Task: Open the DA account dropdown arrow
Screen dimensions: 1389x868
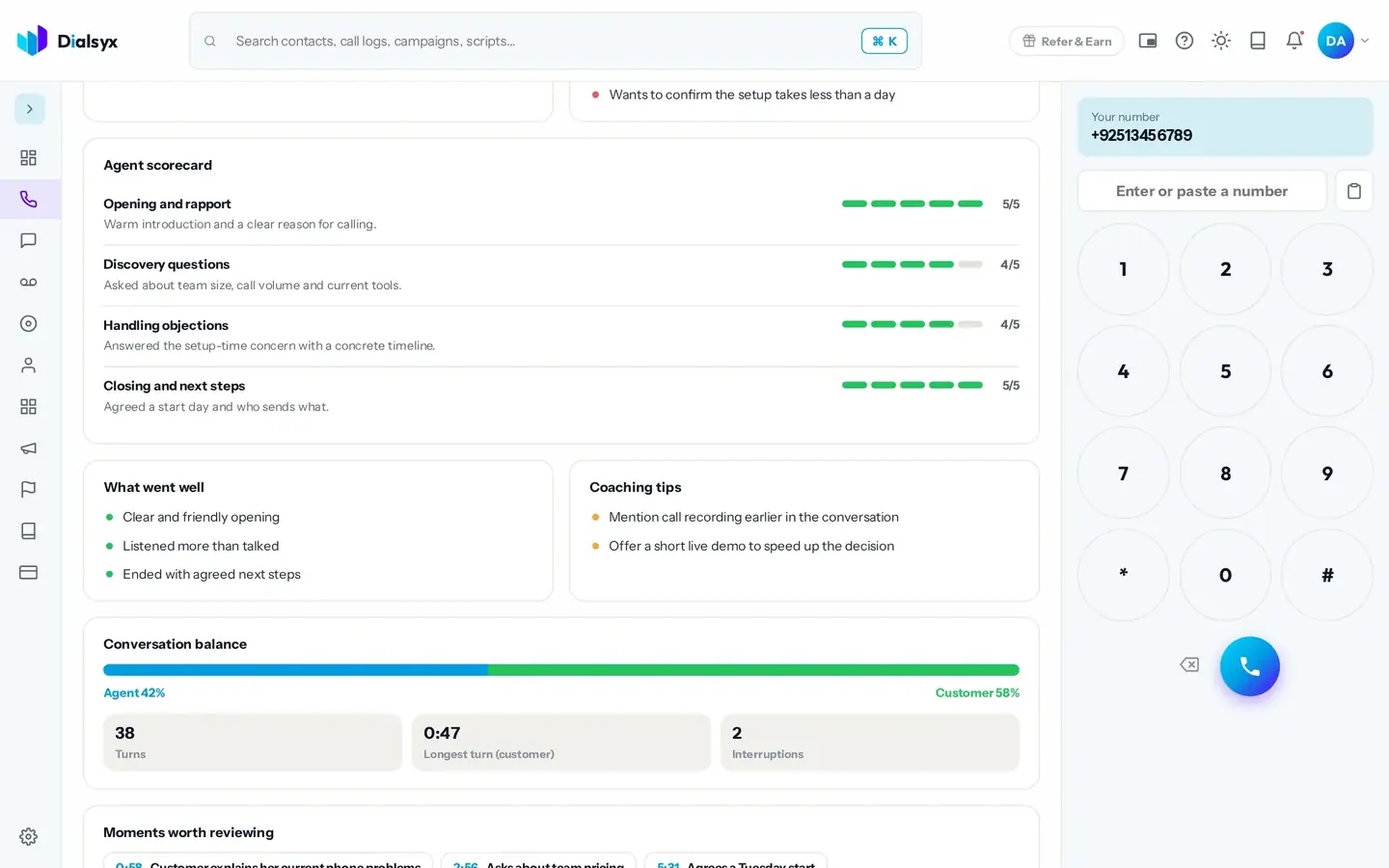Action: (x=1365, y=41)
